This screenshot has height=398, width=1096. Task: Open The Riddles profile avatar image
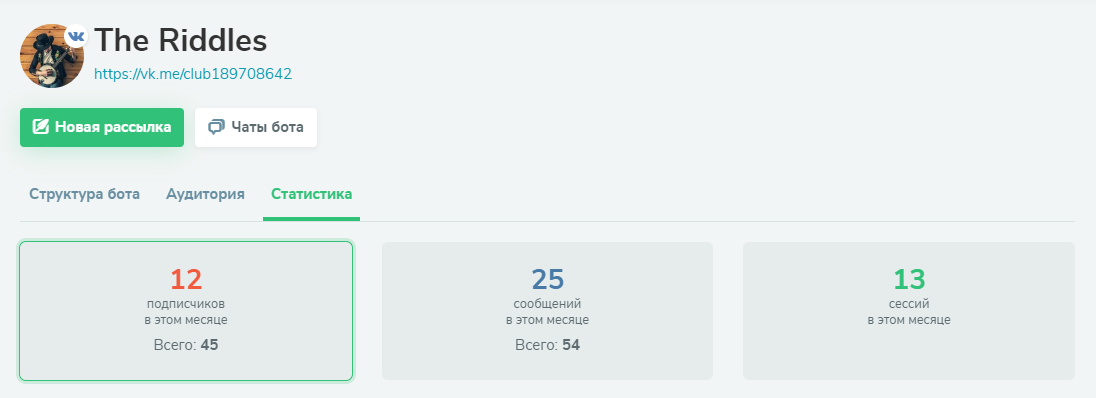(52, 56)
